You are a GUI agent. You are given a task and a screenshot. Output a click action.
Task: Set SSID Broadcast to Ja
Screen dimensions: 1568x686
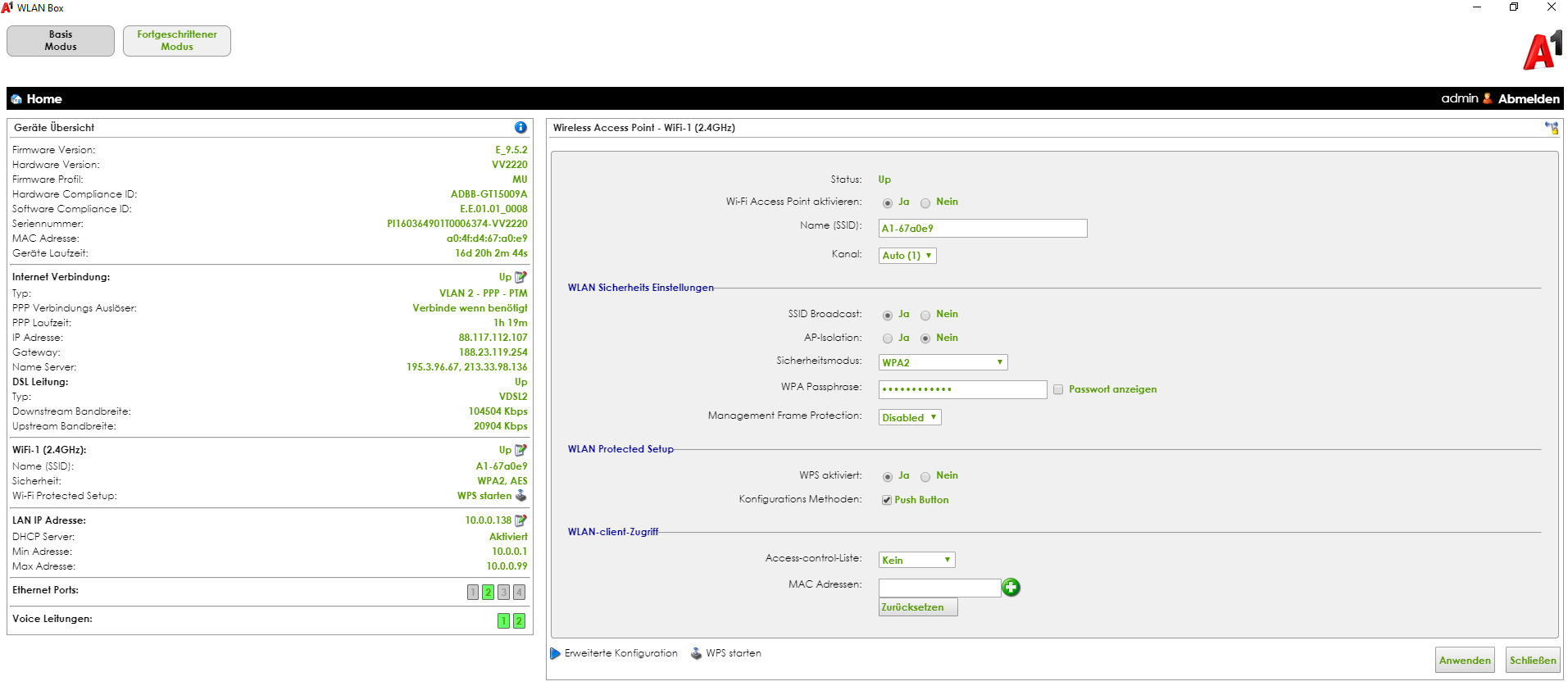click(888, 316)
